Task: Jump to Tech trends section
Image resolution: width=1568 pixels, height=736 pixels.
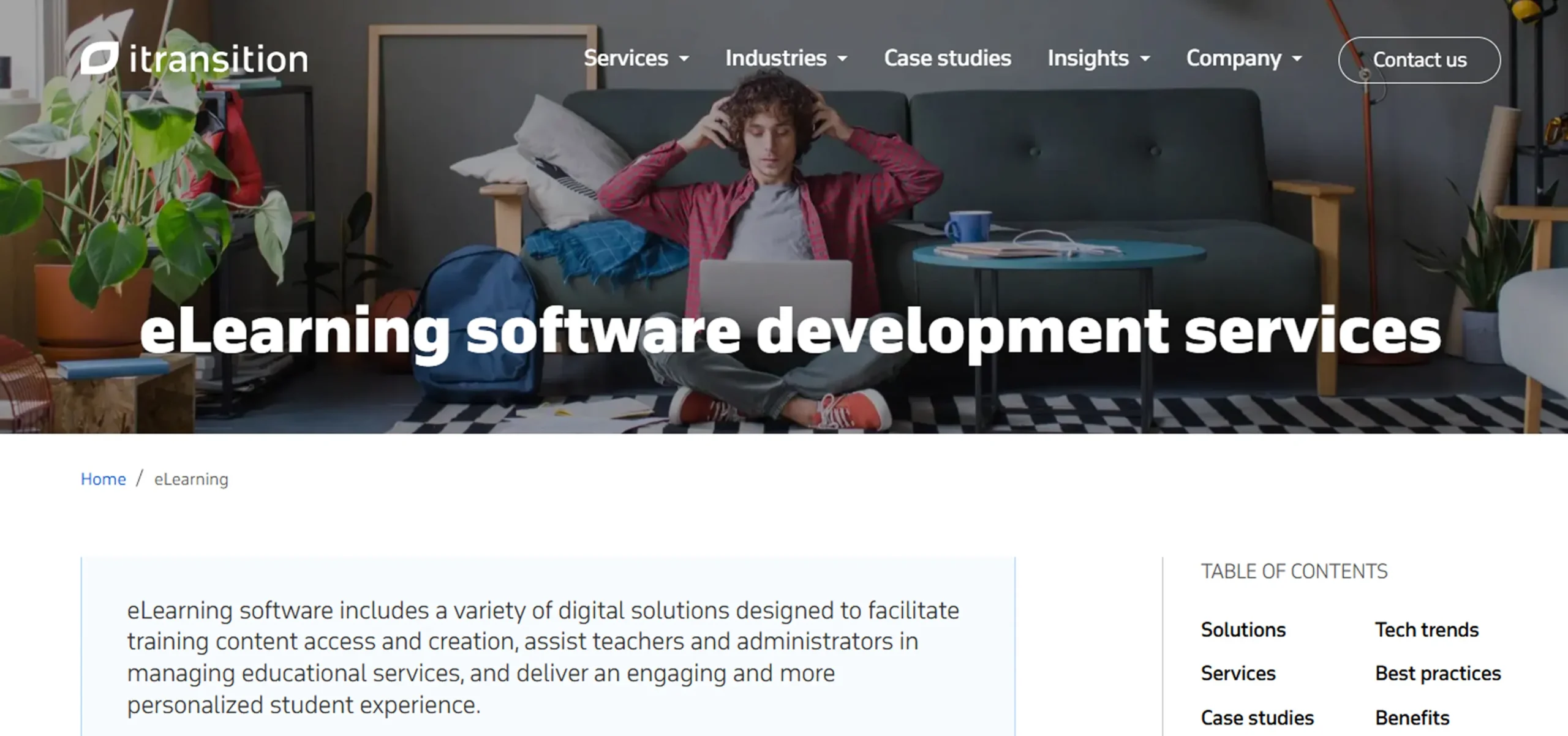Action: click(1427, 629)
